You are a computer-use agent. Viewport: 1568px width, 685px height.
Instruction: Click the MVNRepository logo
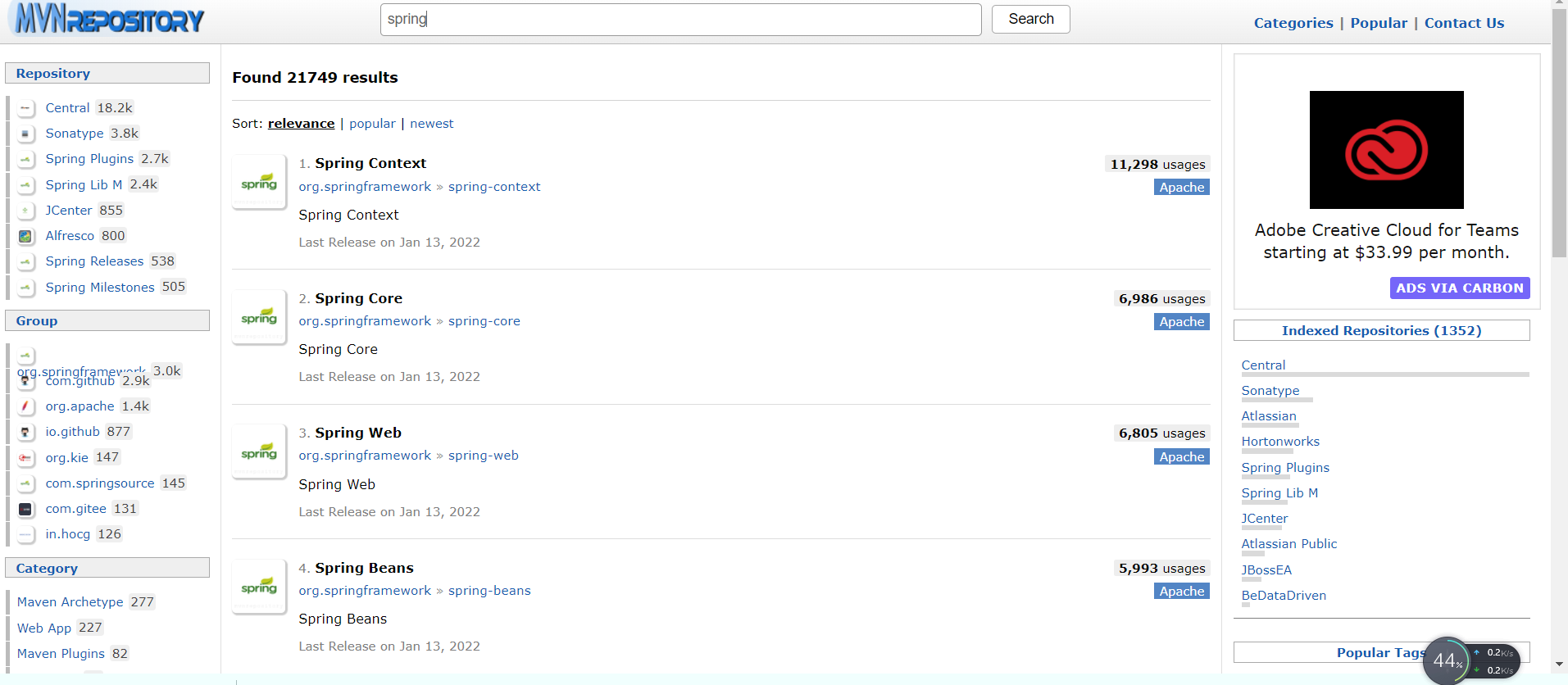tap(109, 19)
